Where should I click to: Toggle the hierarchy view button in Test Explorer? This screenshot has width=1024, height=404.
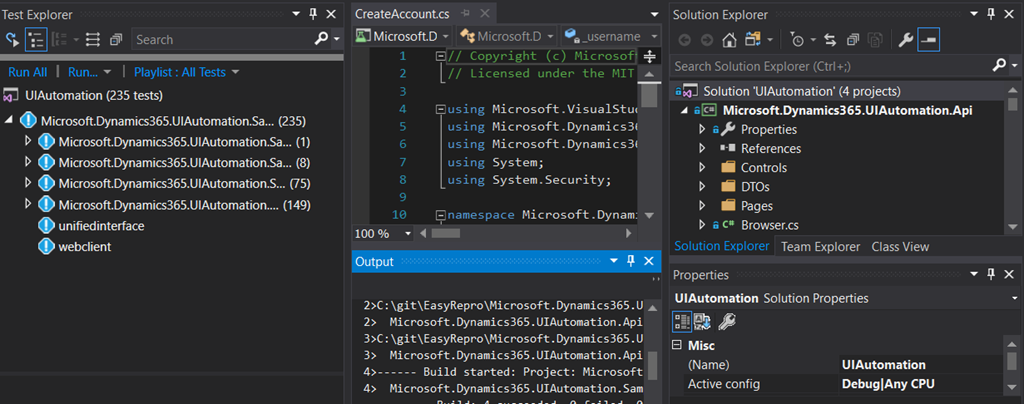point(36,39)
